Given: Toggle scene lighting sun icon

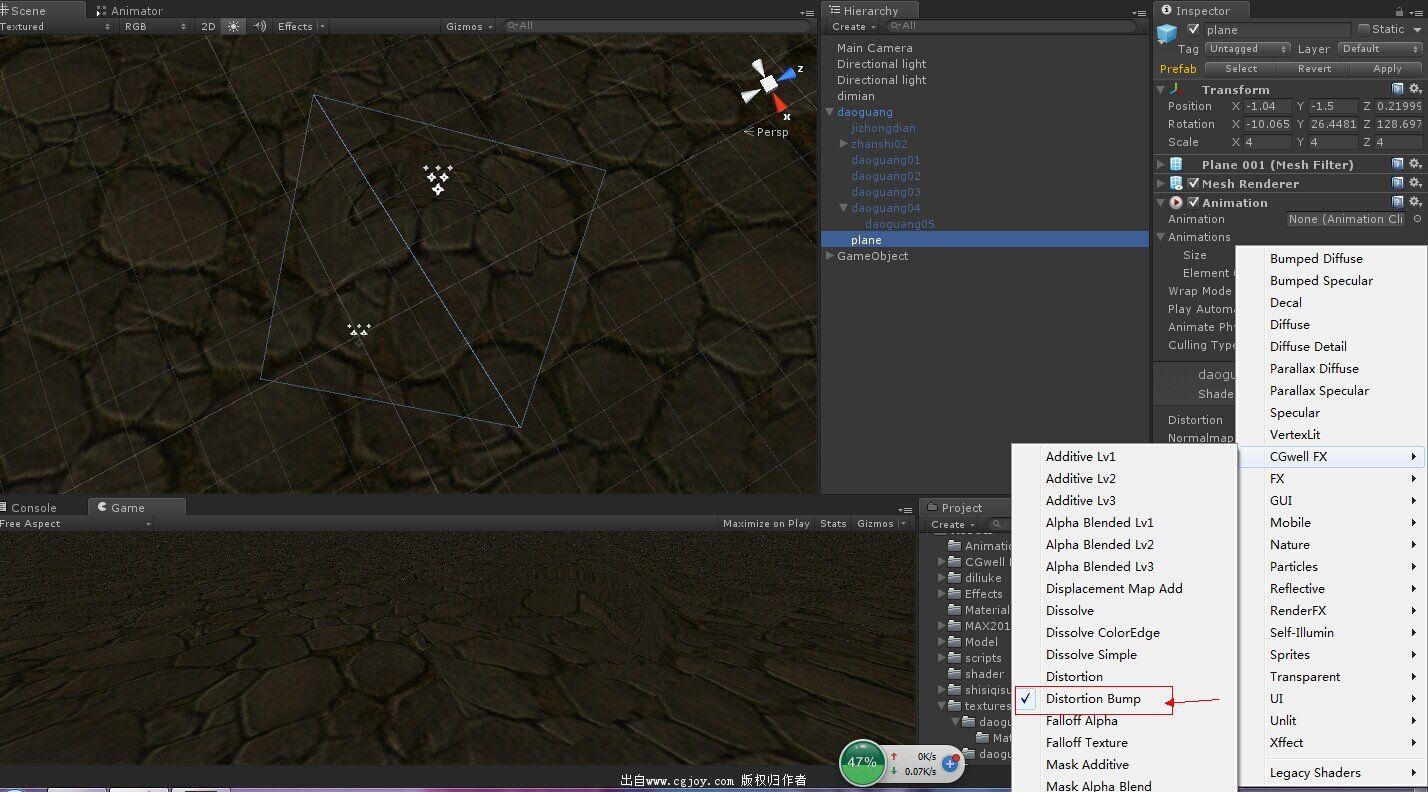Looking at the screenshot, I should click(233, 27).
